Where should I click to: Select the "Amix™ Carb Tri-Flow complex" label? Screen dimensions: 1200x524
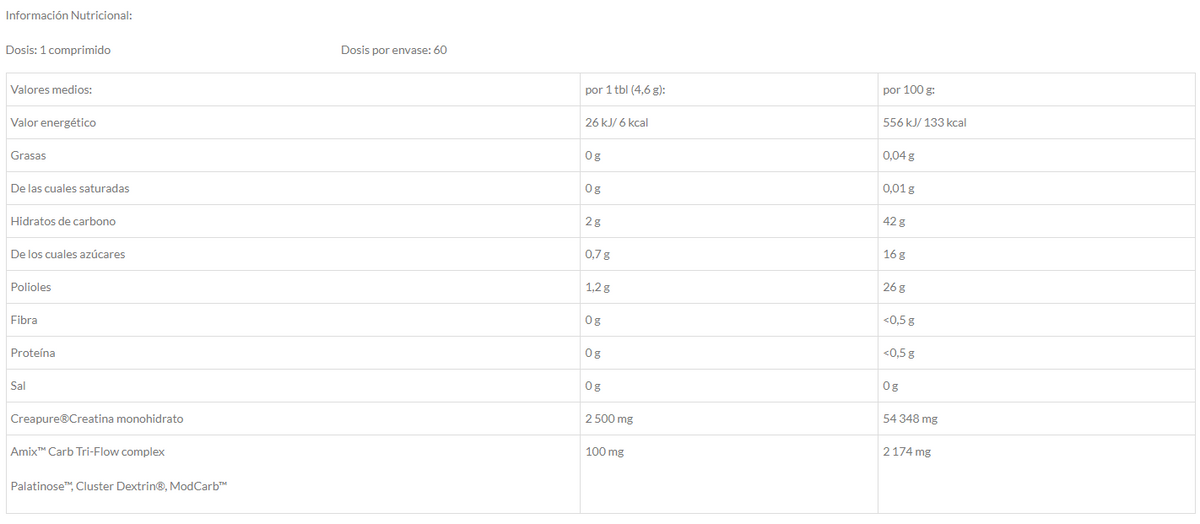click(87, 452)
